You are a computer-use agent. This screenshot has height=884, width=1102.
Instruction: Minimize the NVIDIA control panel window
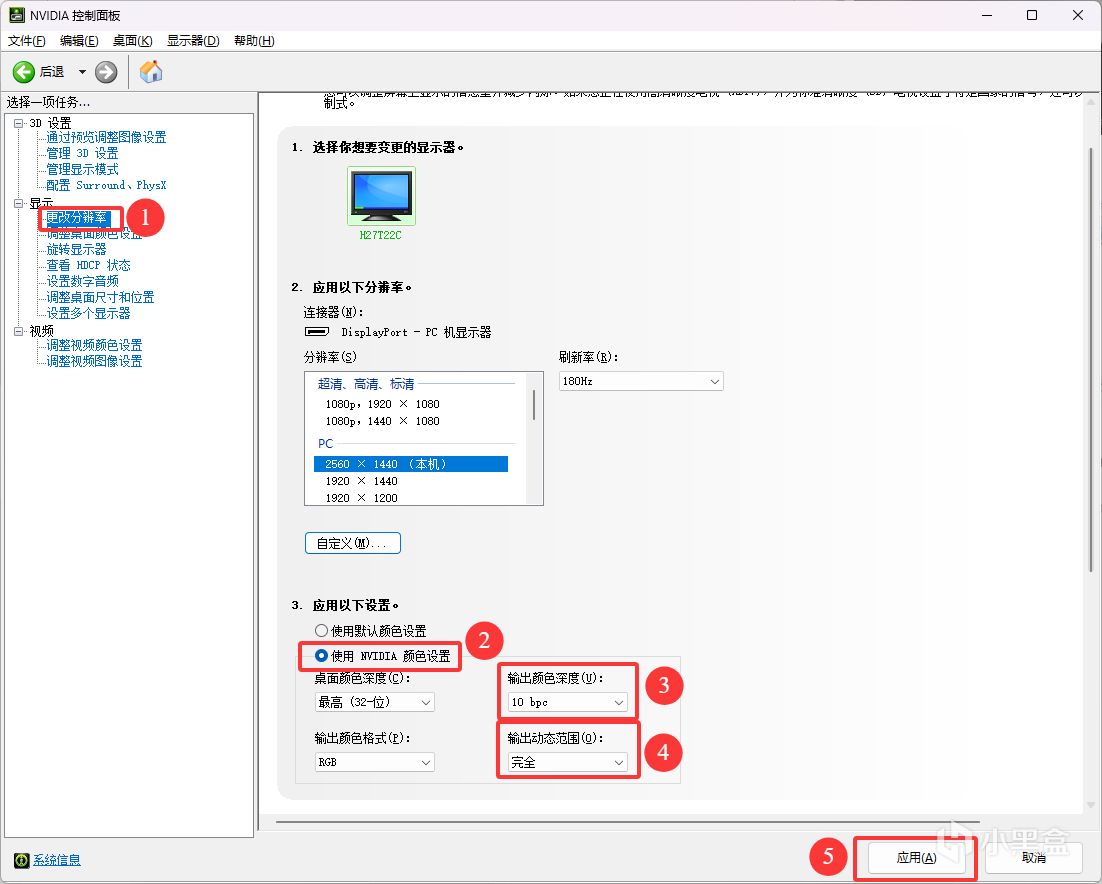987,15
